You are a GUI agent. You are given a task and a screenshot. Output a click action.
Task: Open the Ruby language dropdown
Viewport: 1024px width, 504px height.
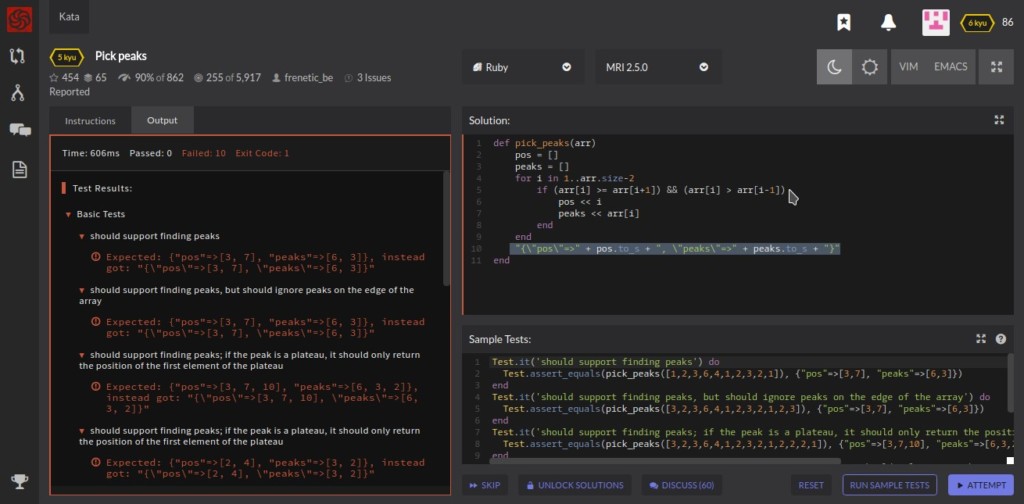click(x=522, y=67)
